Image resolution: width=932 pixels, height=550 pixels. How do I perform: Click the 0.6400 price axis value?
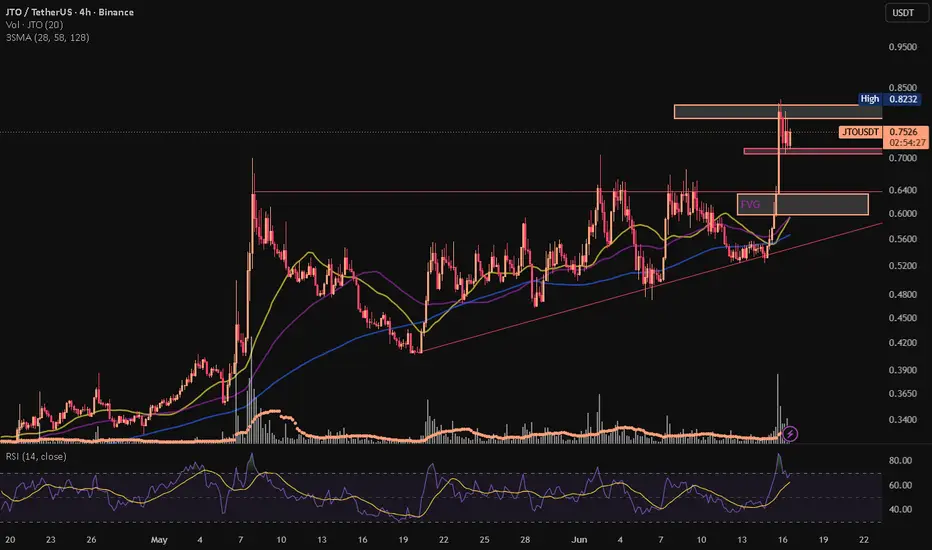(902, 190)
